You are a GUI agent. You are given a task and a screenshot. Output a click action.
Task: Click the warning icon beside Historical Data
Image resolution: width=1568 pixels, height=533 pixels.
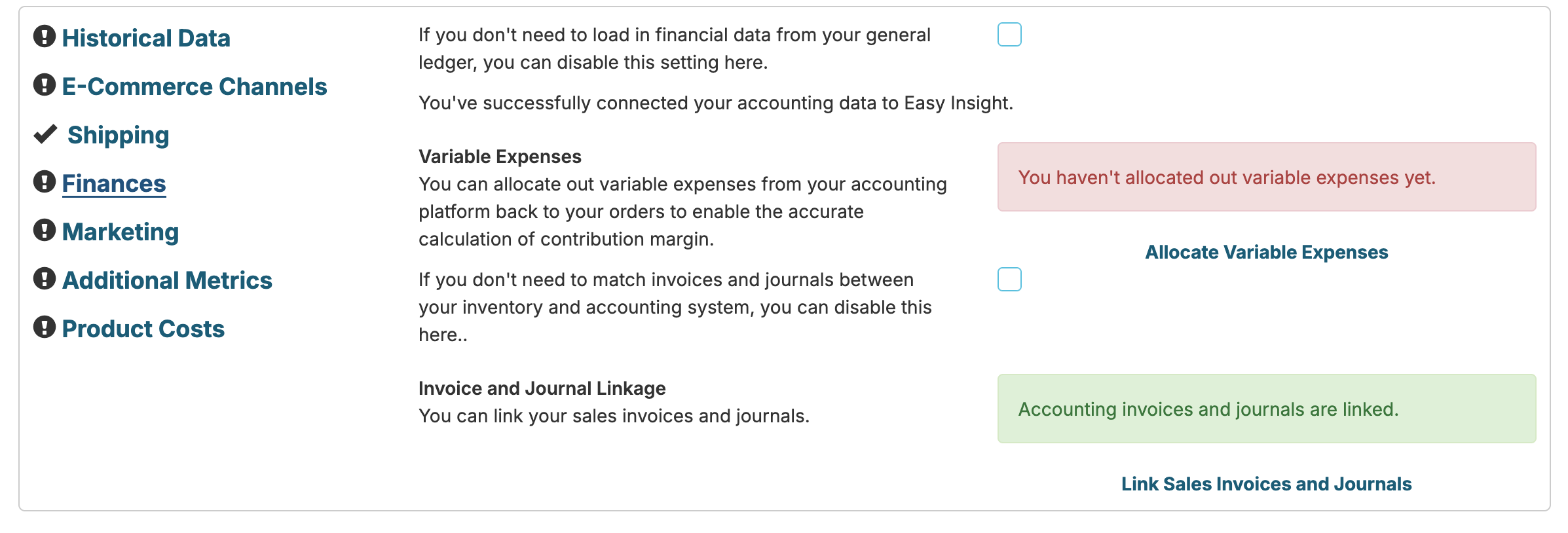(x=45, y=37)
